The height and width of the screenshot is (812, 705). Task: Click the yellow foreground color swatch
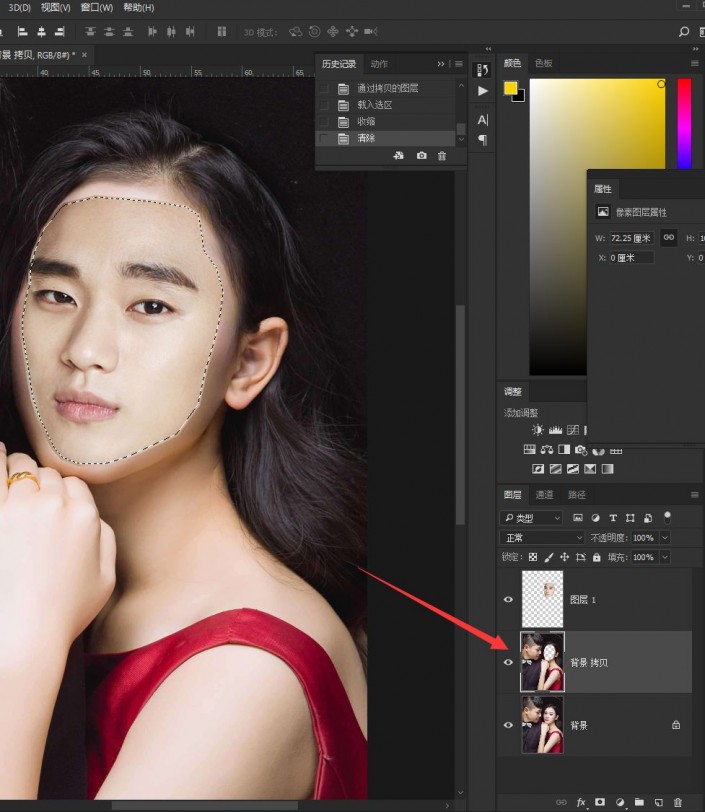click(x=510, y=89)
